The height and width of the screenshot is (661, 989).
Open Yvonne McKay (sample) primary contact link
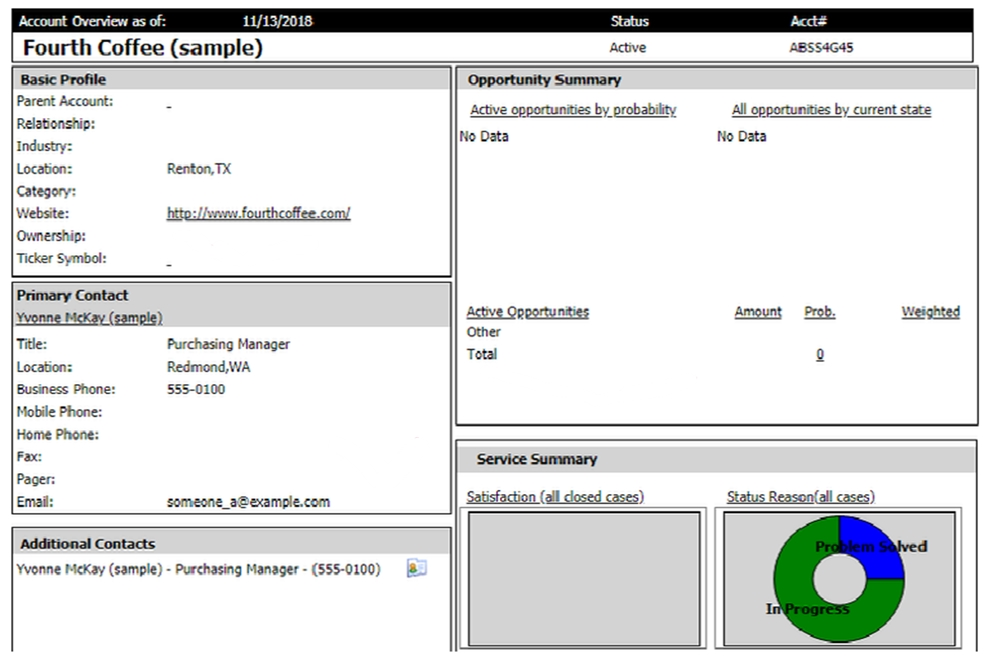pyautogui.click(x=90, y=317)
